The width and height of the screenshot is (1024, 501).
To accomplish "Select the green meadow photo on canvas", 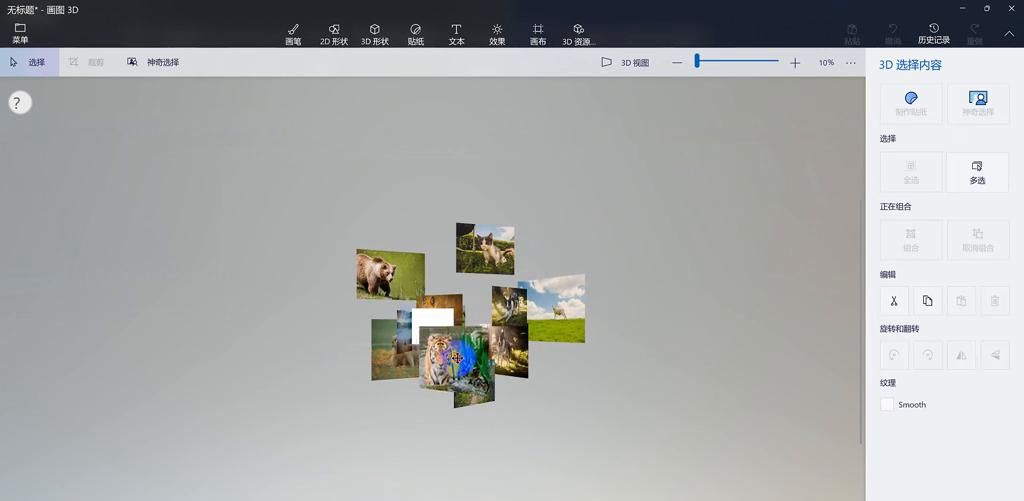I will click(x=557, y=308).
